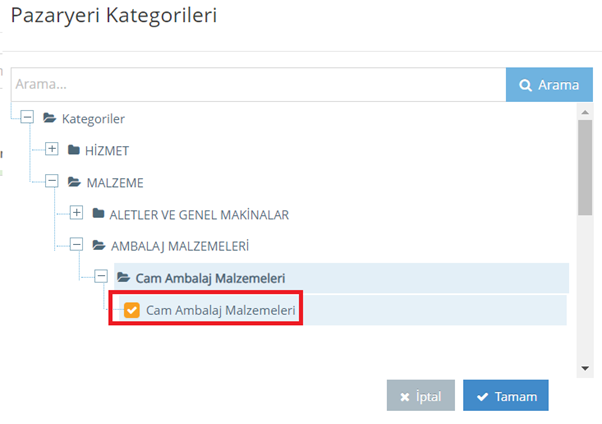
Task: Uncheck the orange Cam Ambalaj Malzemeleri checkbox
Action: tap(132, 310)
